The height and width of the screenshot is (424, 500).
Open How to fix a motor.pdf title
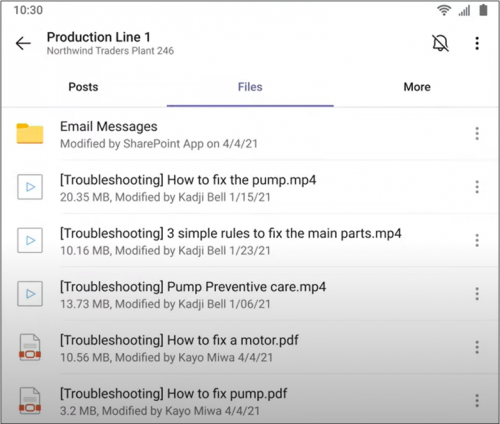tap(179, 340)
